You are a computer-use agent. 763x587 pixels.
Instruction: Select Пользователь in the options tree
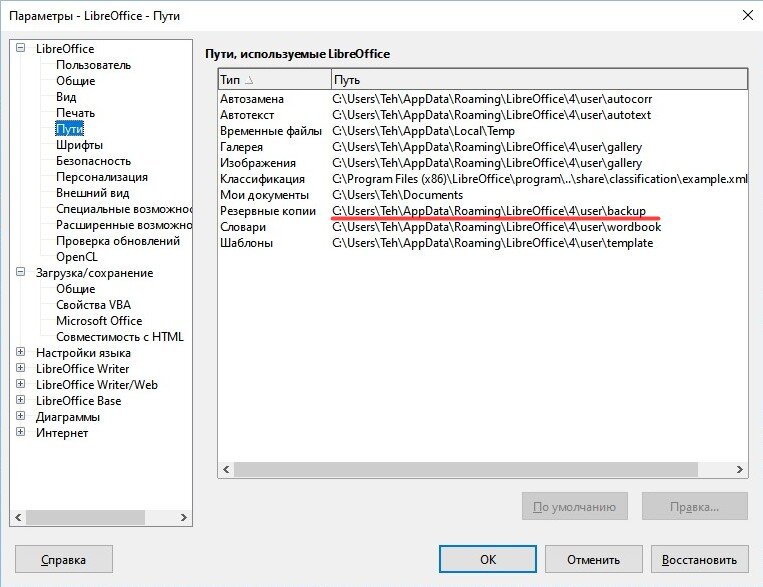pos(93,65)
